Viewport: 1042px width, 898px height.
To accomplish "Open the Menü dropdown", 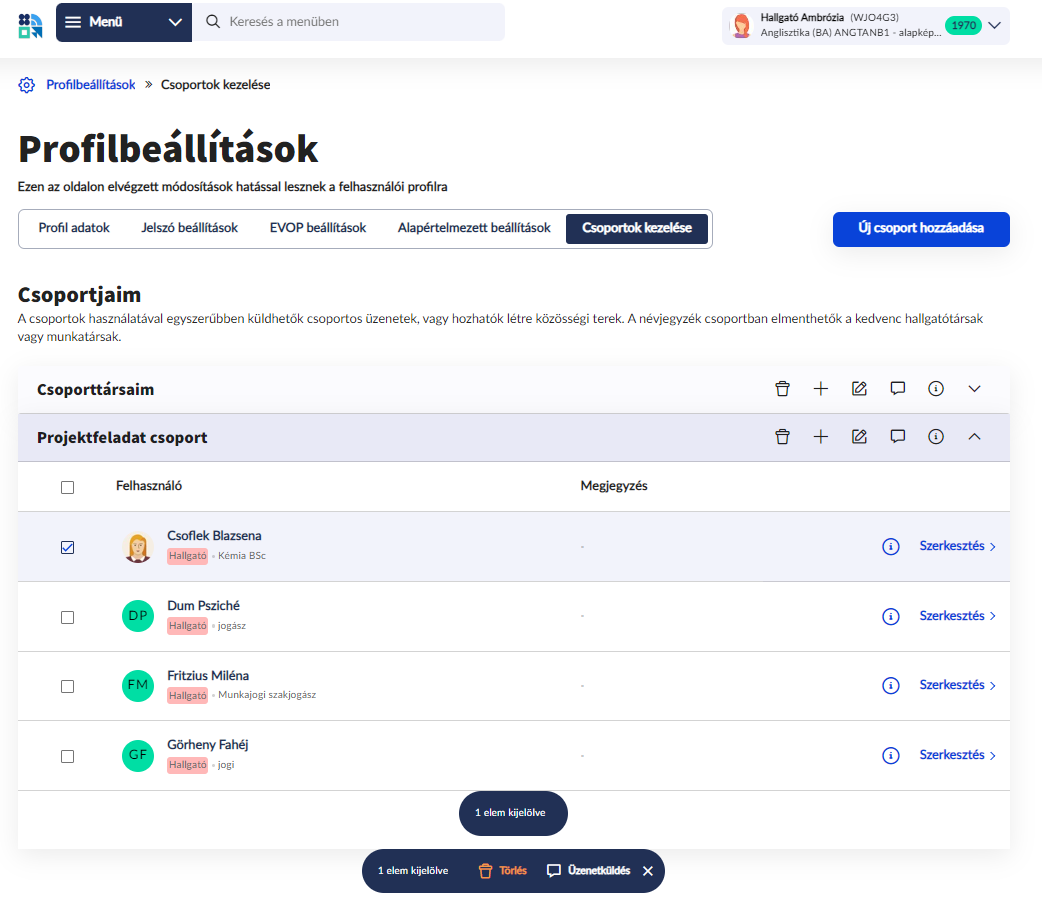I will pos(123,22).
